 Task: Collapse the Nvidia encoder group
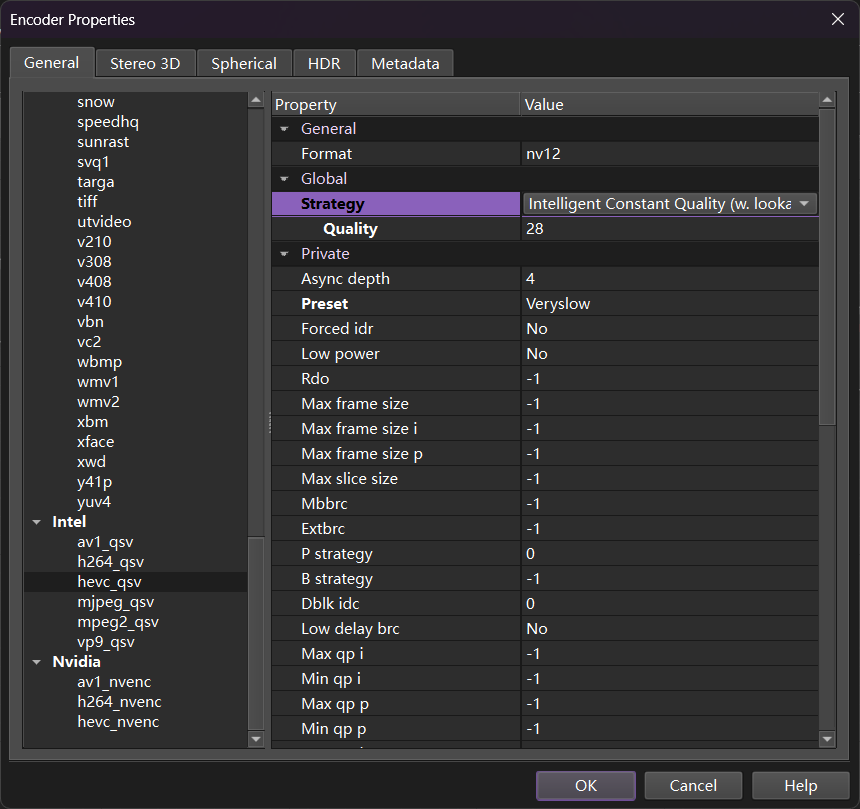(37, 662)
